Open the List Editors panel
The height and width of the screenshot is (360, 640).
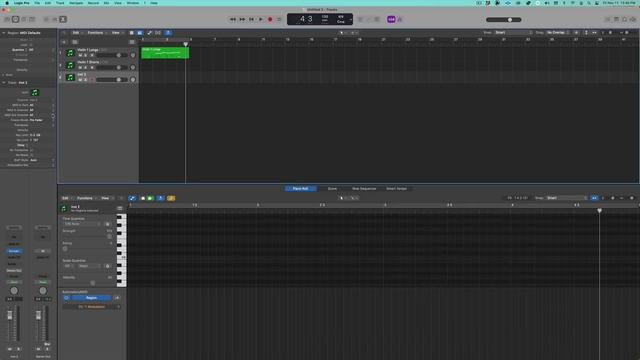pyautogui.click(x=607, y=19)
